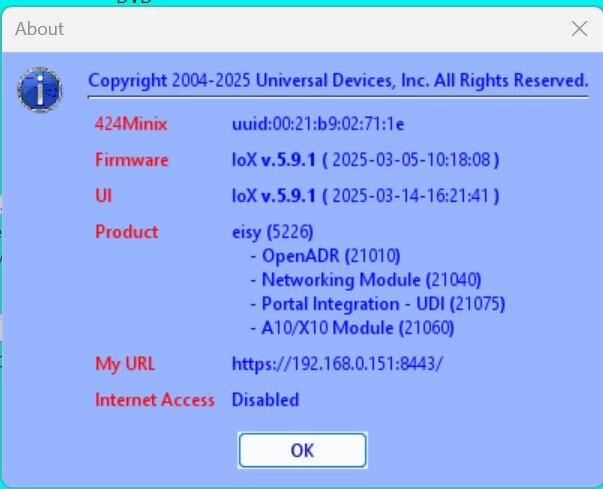Click the Product label
603x489 pixels.
point(127,232)
